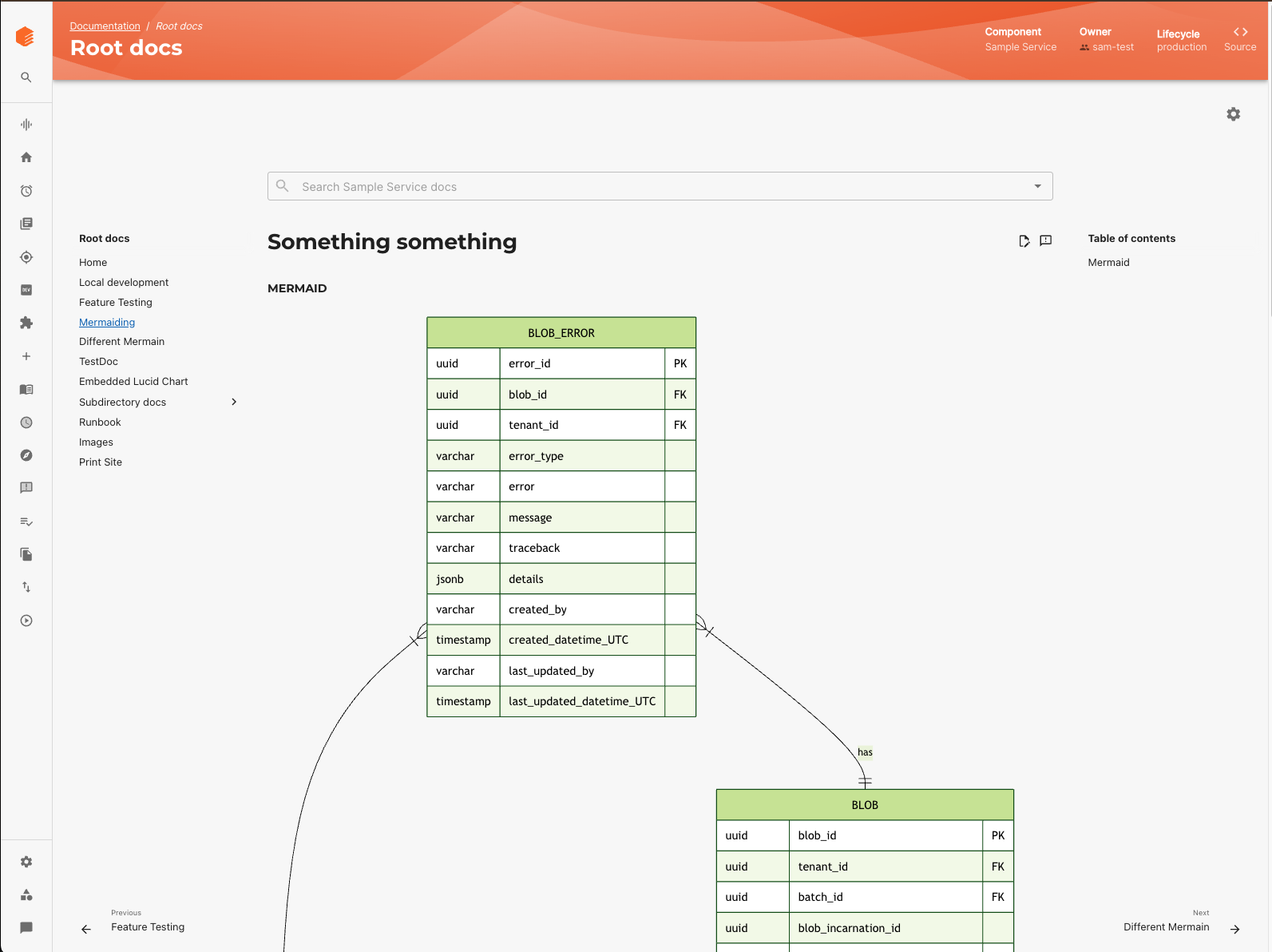
Task: Open the puzzle-piece plugins sidebar icon
Action: 26,323
